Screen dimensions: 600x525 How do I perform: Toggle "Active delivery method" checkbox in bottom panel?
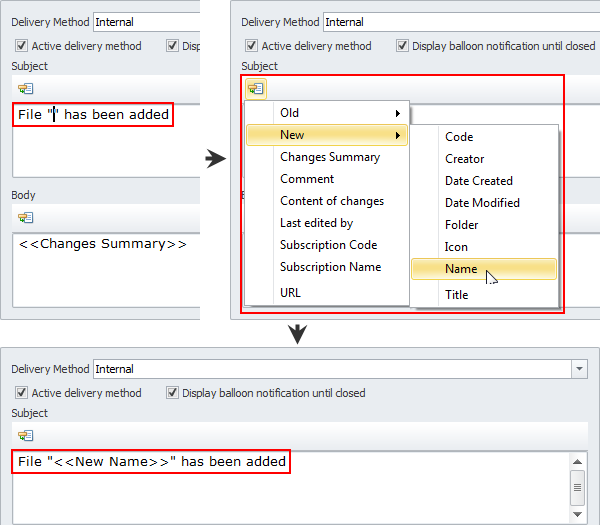pyautogui.click(x=22, y=393)
